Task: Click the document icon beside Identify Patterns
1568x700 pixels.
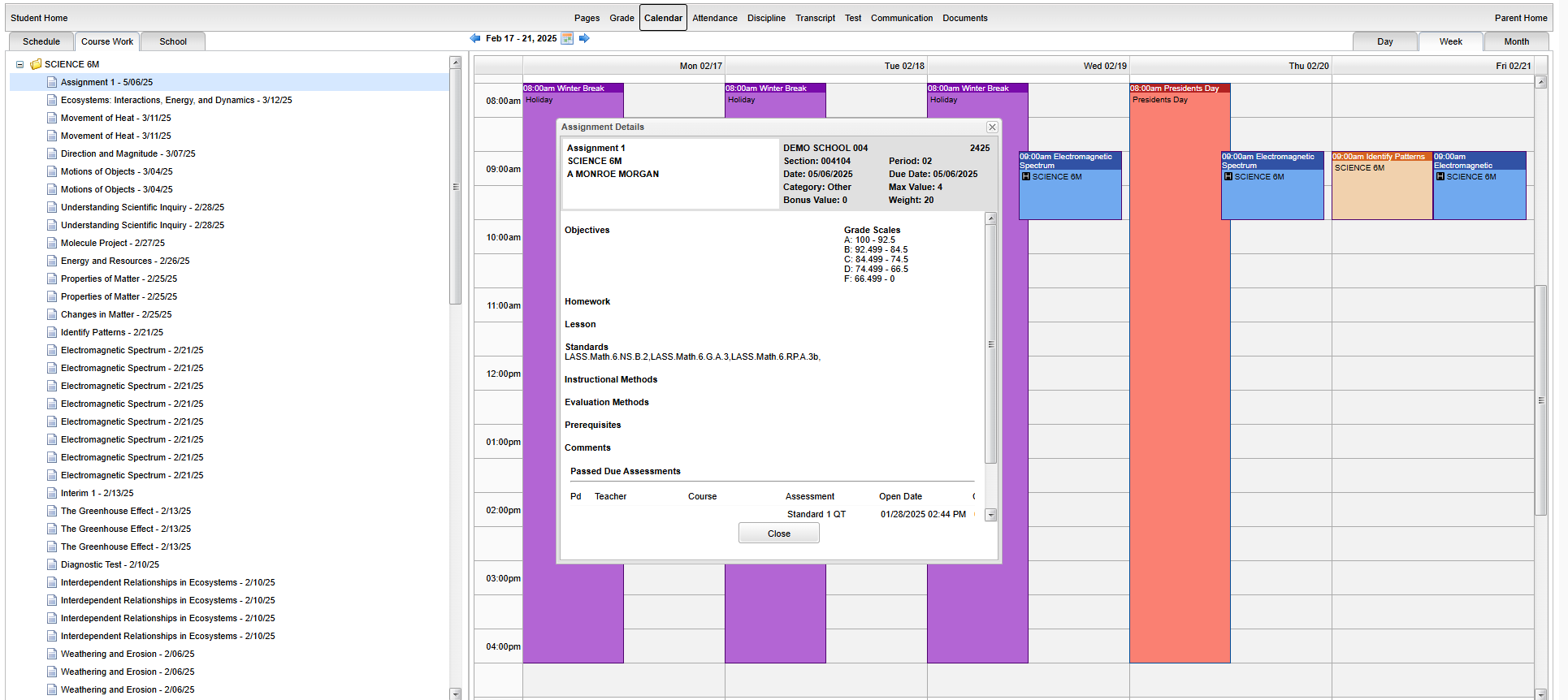Action: click(x=52, y=332)
